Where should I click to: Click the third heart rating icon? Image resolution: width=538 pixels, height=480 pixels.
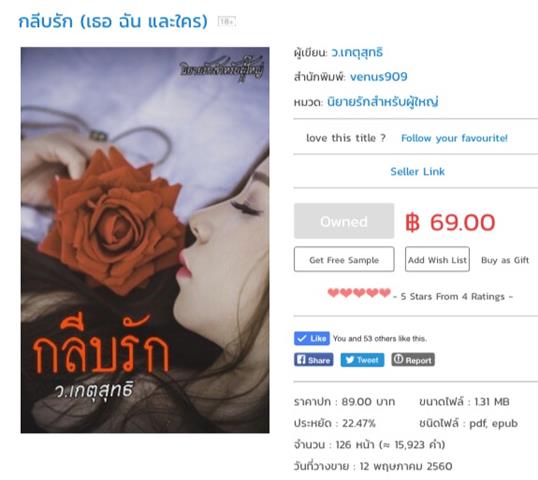[359, 293]
